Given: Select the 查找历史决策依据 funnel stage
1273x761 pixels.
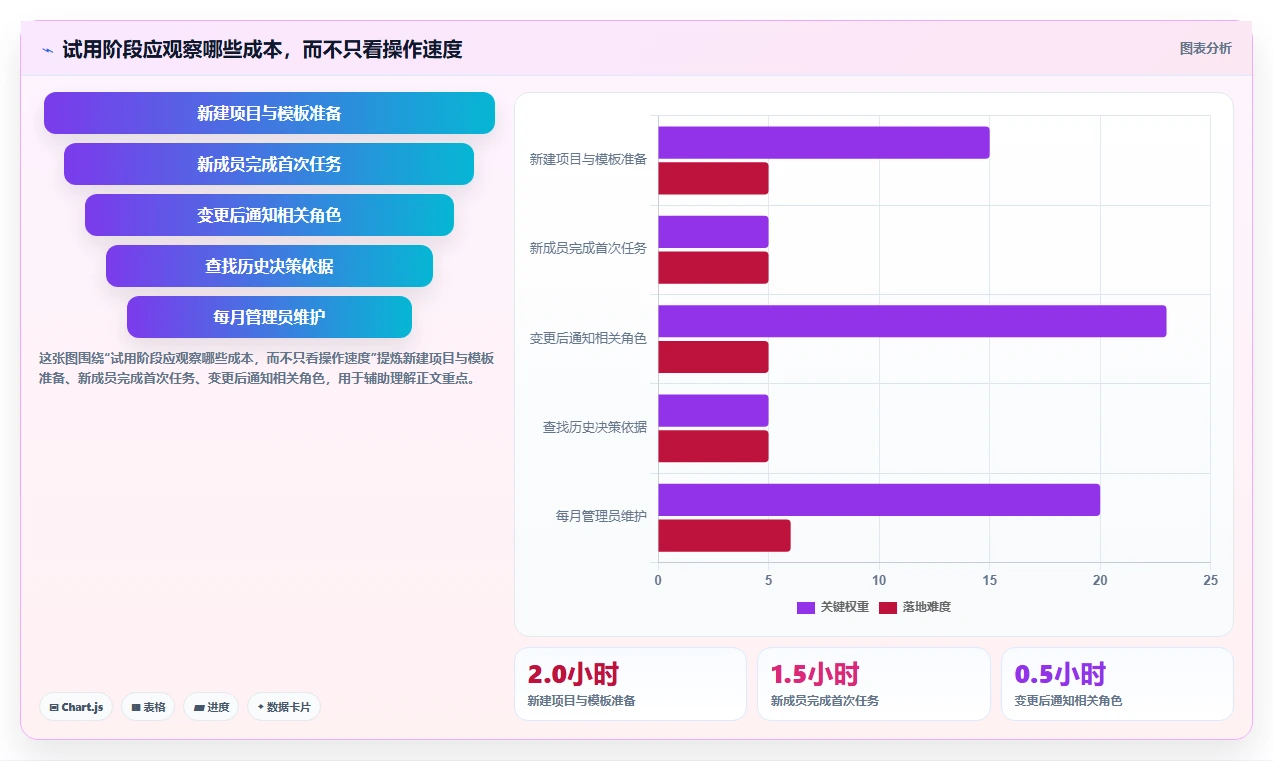Looking at the screenshot, I should 269,266.
